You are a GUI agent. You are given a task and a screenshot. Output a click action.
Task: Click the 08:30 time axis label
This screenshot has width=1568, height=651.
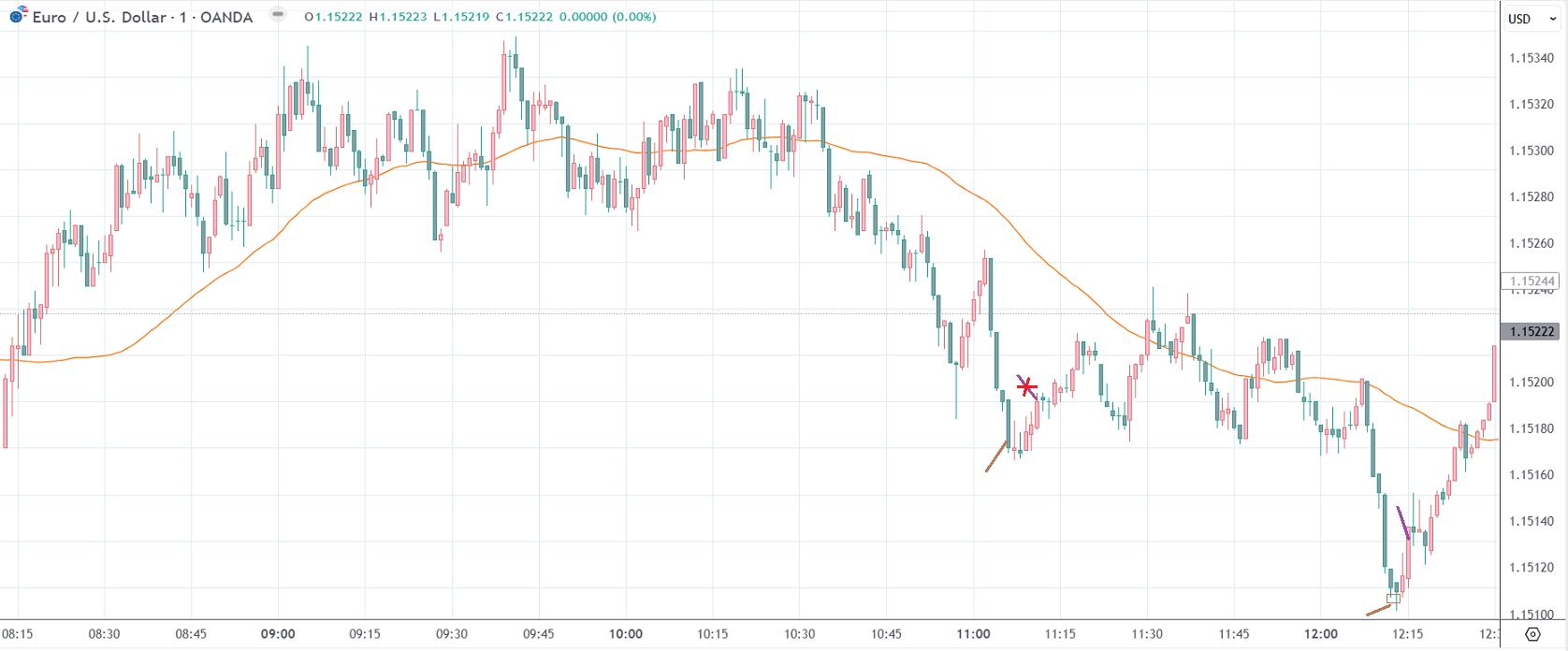pyautogui.click(x=104, y=634)
